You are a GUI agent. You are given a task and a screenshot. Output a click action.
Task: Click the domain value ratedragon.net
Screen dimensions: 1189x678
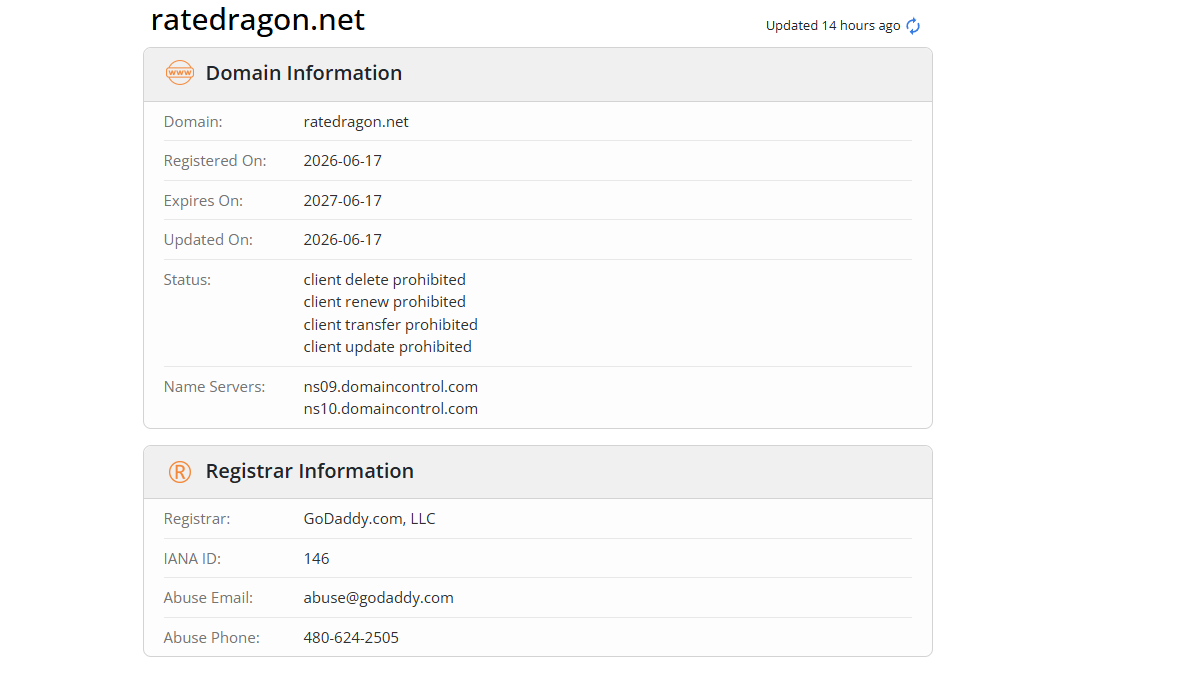[x=356, y=122]
